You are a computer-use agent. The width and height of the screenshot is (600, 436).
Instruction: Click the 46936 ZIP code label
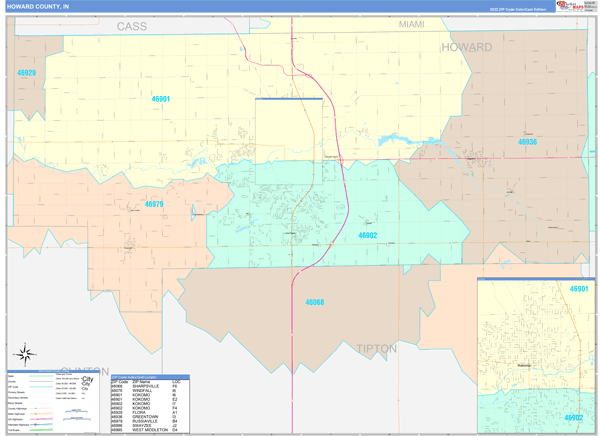527,142
